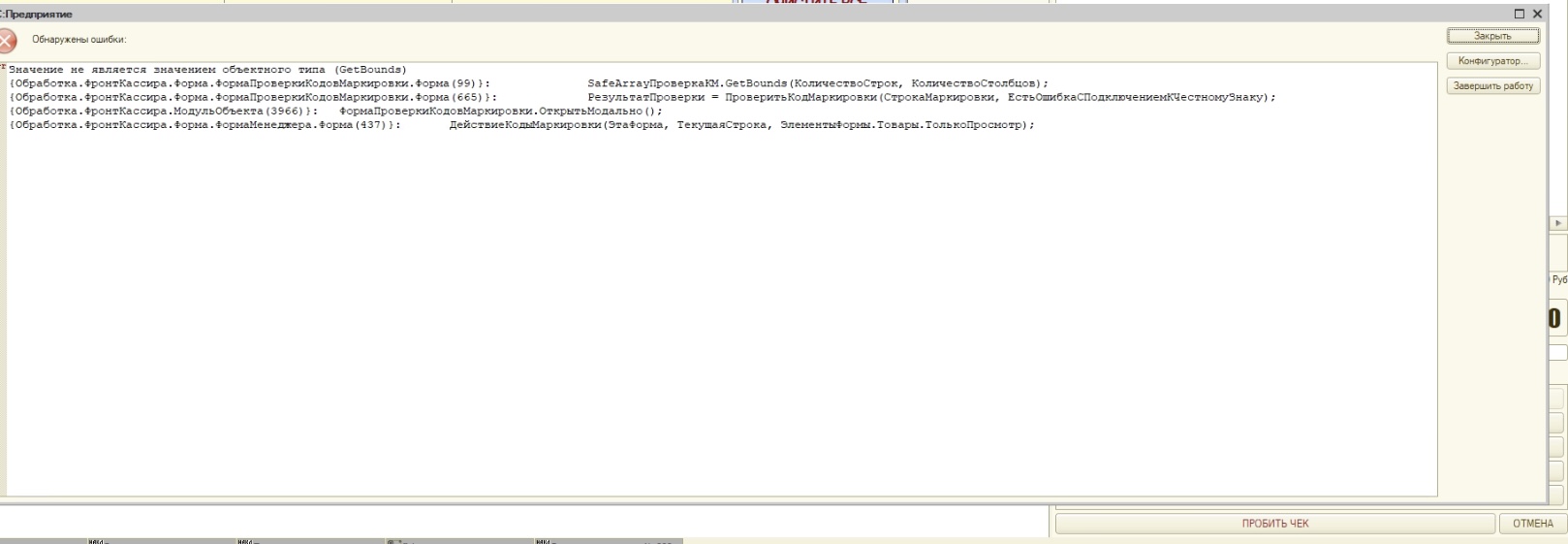This screenshot has width=1568, height=544.
Task: Click the small marker left of first error line
Action: (4, 67)
